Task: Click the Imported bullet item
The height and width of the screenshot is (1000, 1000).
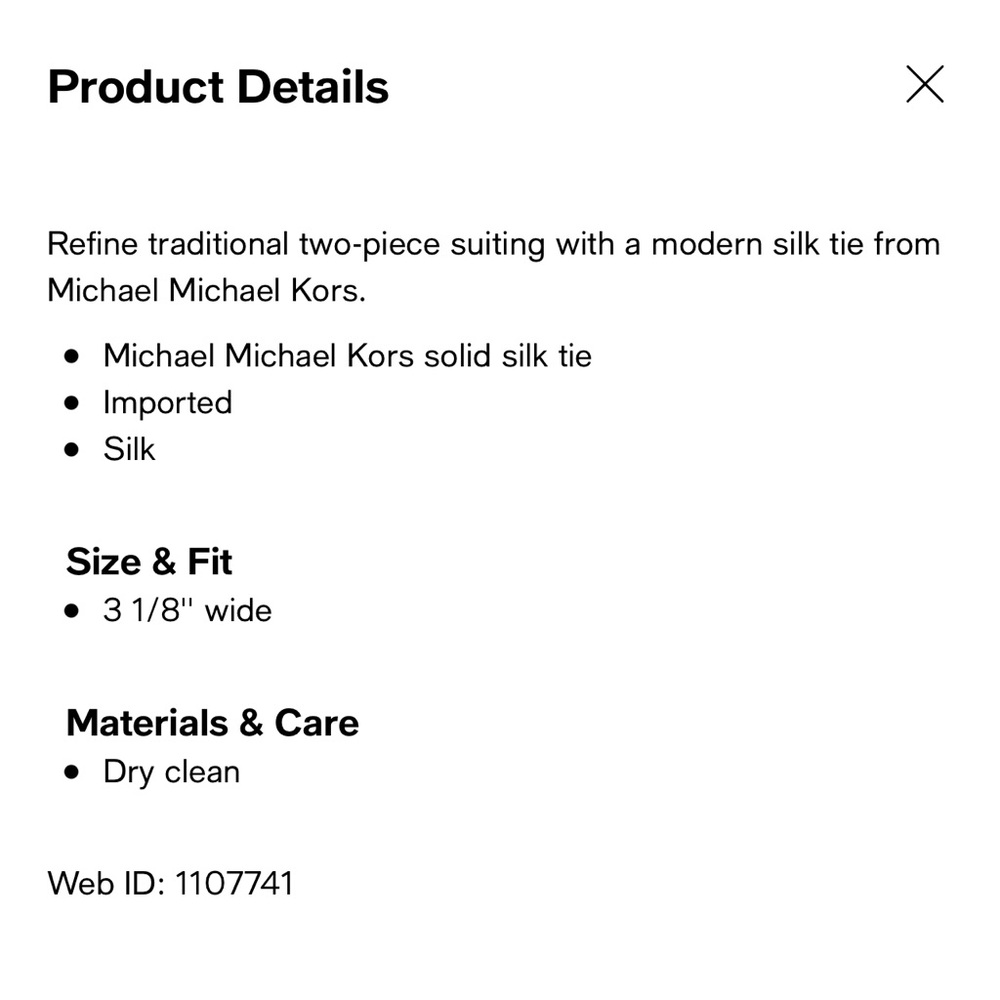Action: click(167, 403)
